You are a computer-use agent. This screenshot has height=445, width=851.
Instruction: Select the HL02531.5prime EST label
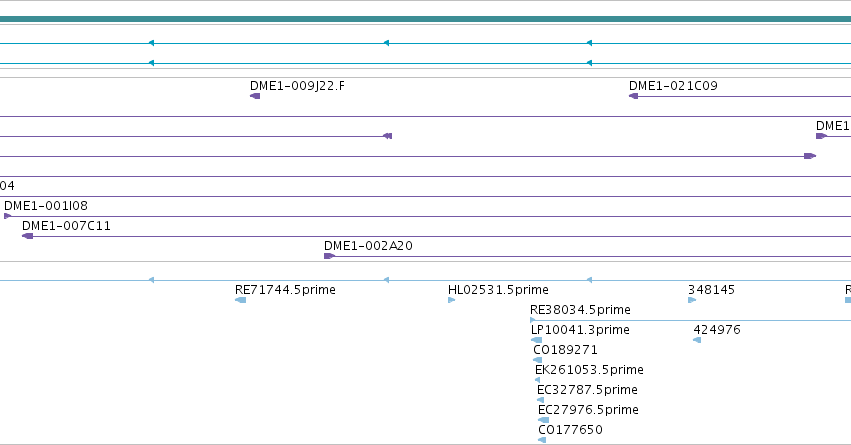coord(498,290)
